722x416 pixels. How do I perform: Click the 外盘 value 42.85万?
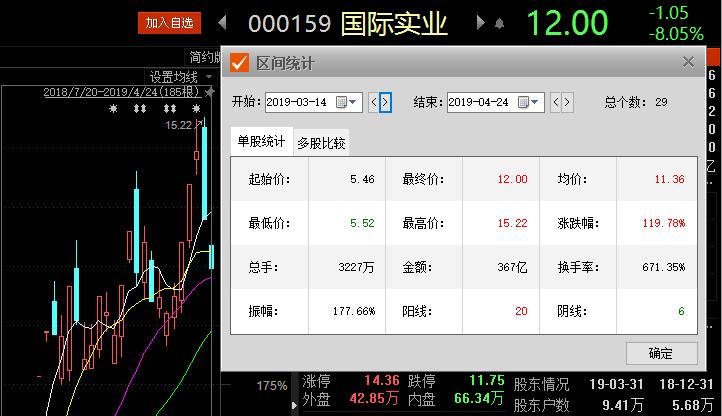pyautogui.click(x=374, y=398)
